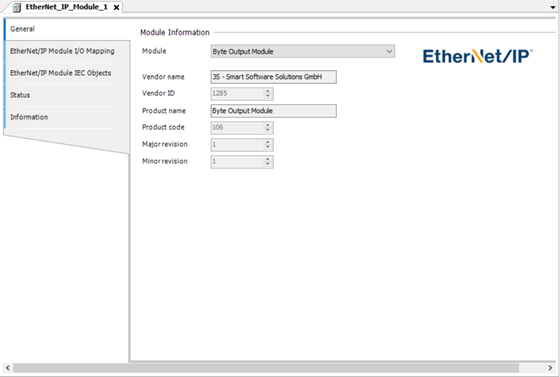Click the Vendor name field

click(274, 77)
